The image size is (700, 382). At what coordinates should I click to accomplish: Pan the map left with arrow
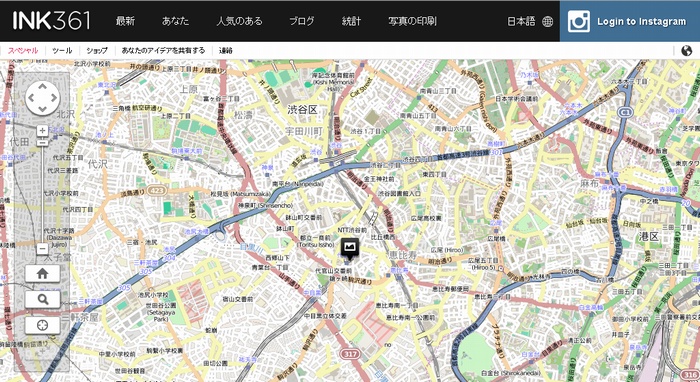tap(31, 98)
